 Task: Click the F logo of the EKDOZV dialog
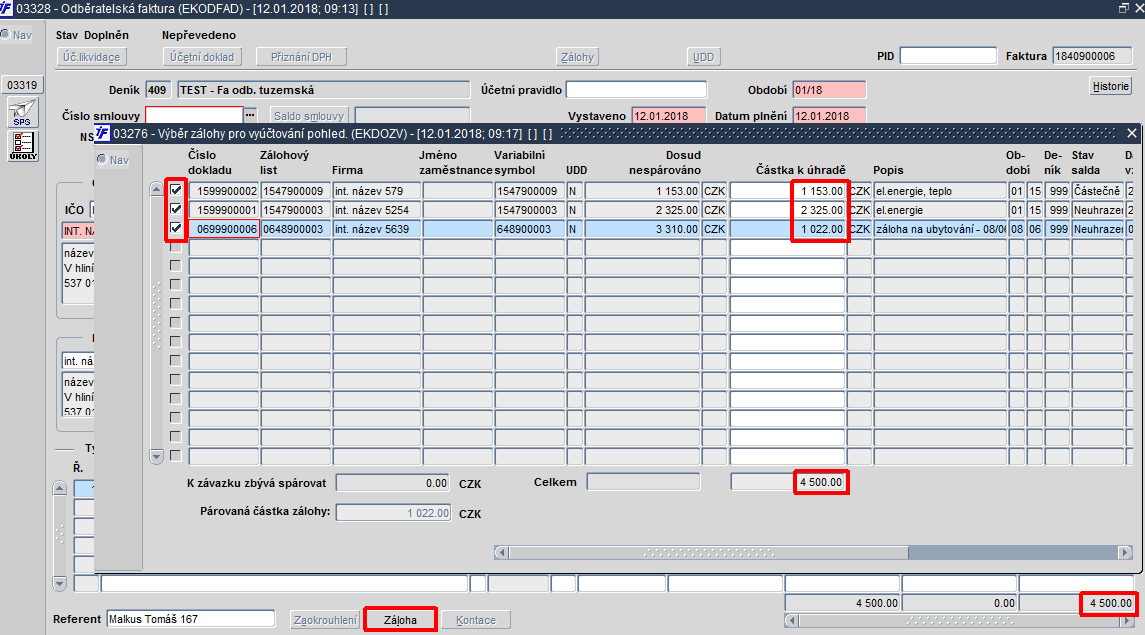[102, 134]
